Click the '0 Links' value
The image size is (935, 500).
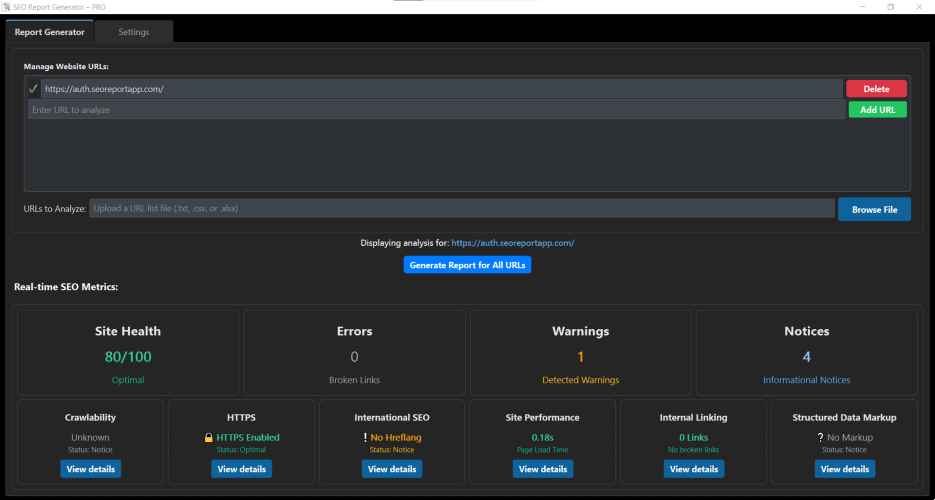tap(693, 437)
